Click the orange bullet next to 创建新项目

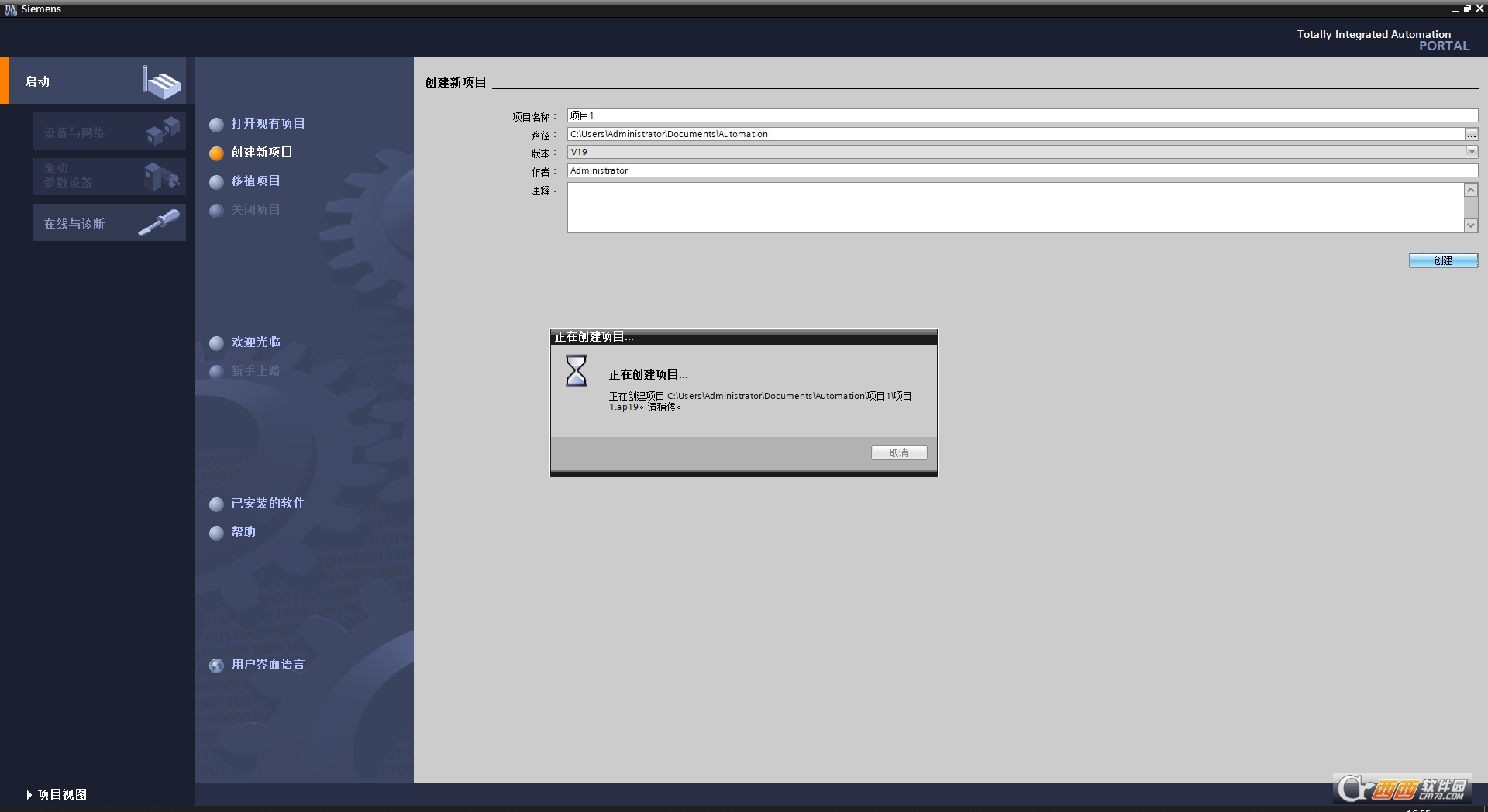tap(216, 153)
